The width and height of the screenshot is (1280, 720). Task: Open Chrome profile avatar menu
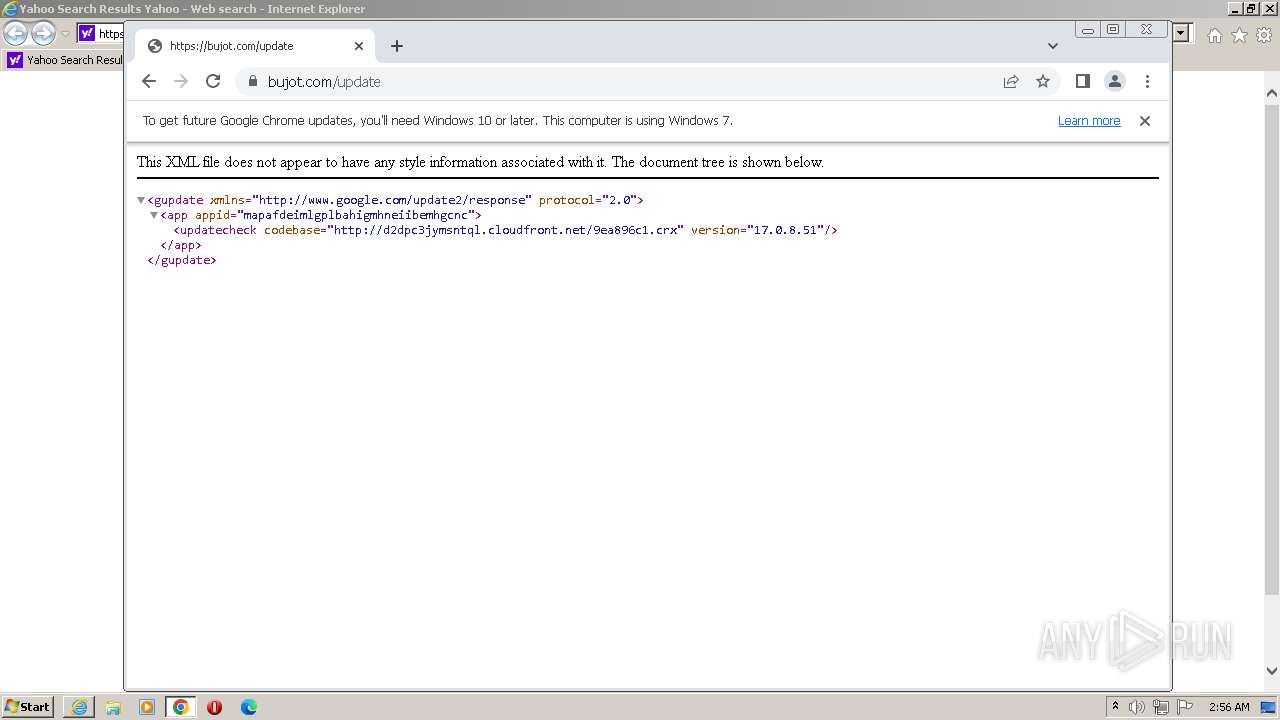1115,82
